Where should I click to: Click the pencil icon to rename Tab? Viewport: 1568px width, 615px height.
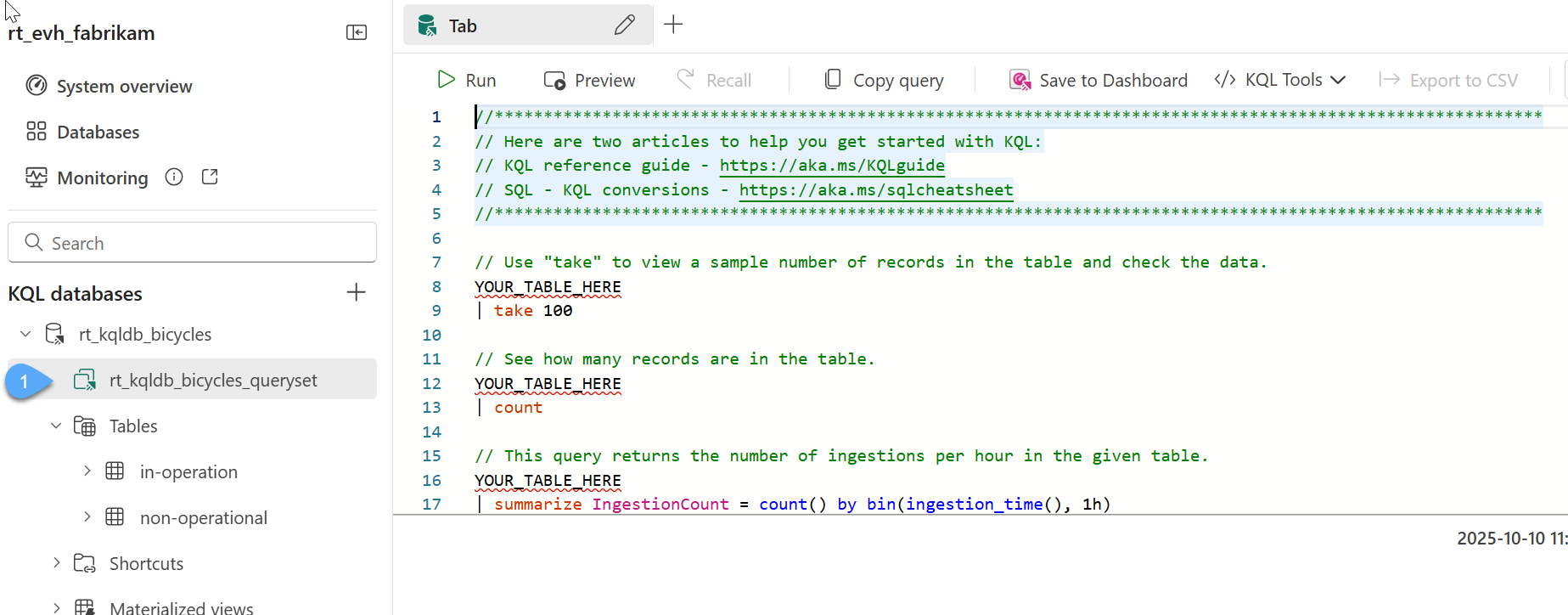click(x=624, y=25)
